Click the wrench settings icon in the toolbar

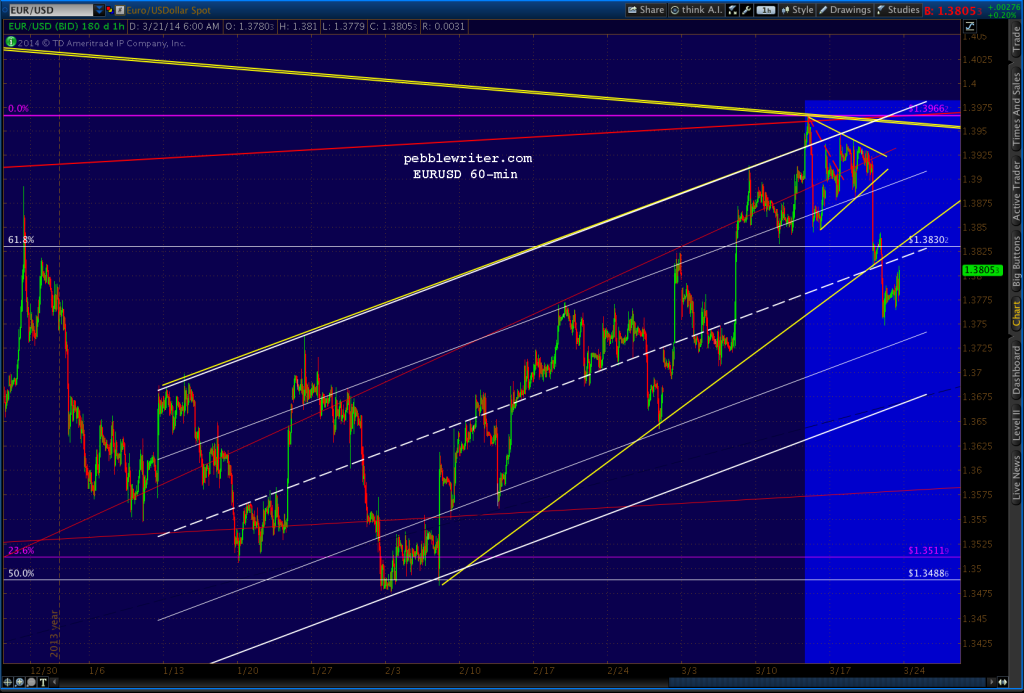pos(745,9)
